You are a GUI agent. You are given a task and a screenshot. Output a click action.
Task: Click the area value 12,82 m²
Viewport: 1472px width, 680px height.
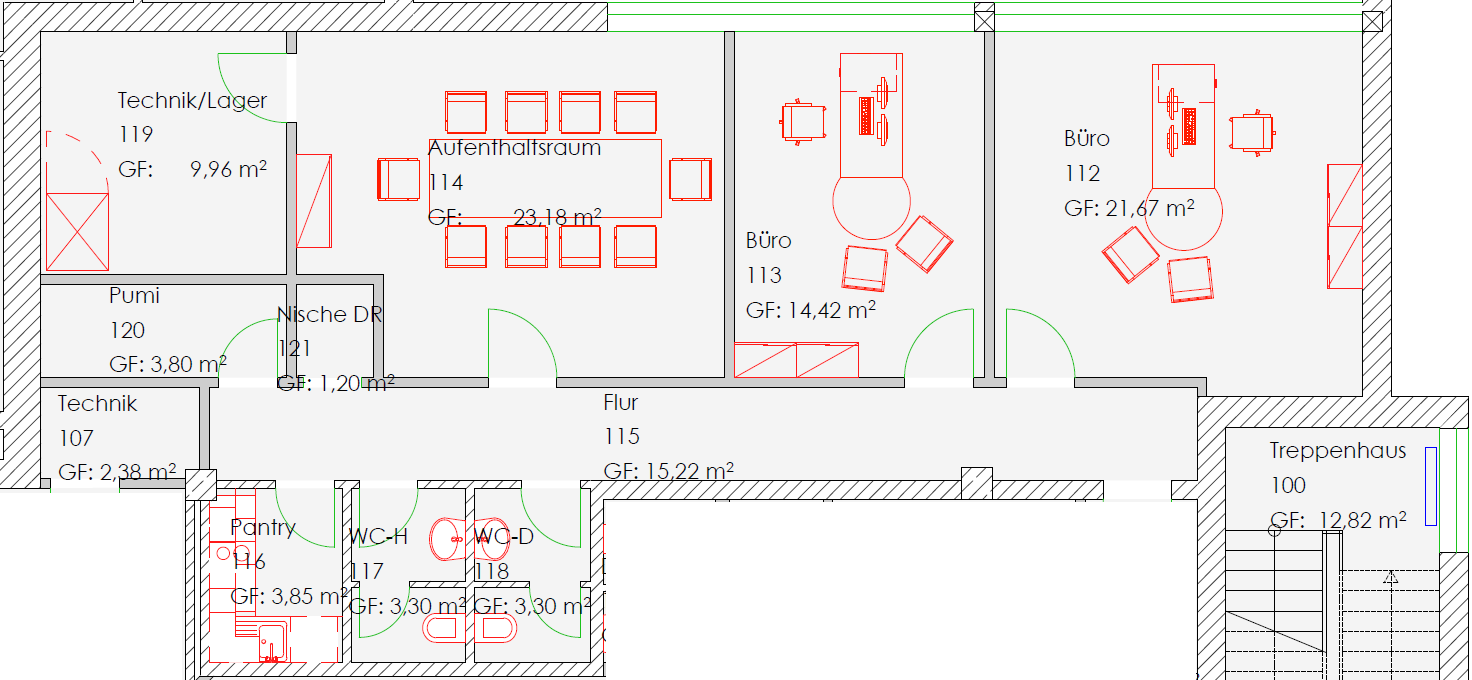tap(1364, 520)
